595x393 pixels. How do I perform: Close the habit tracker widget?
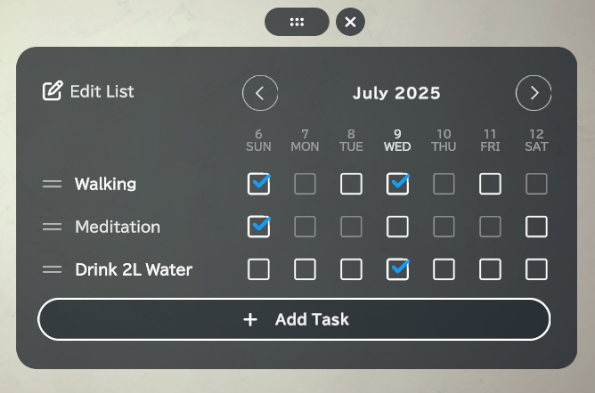[x=350, y=22]
